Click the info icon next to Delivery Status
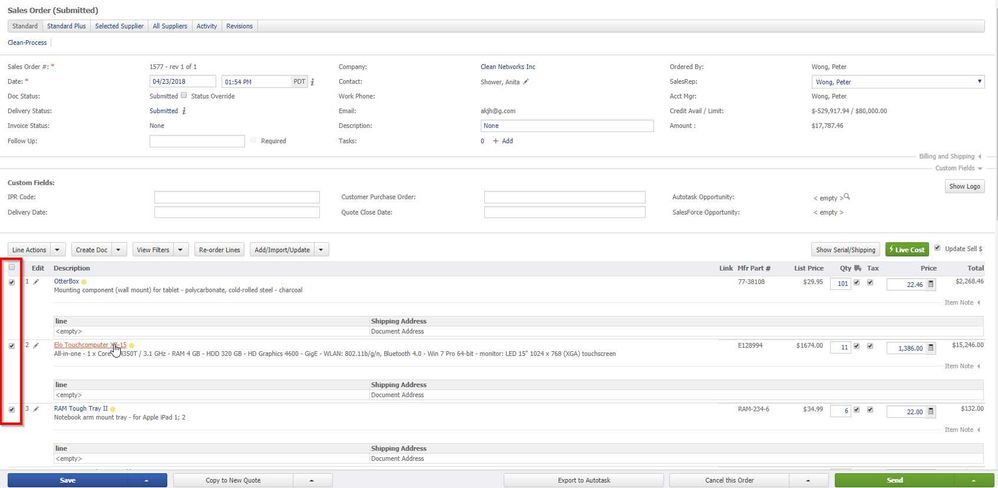This screenshot has height=488, width=998. tap(184, 111)
